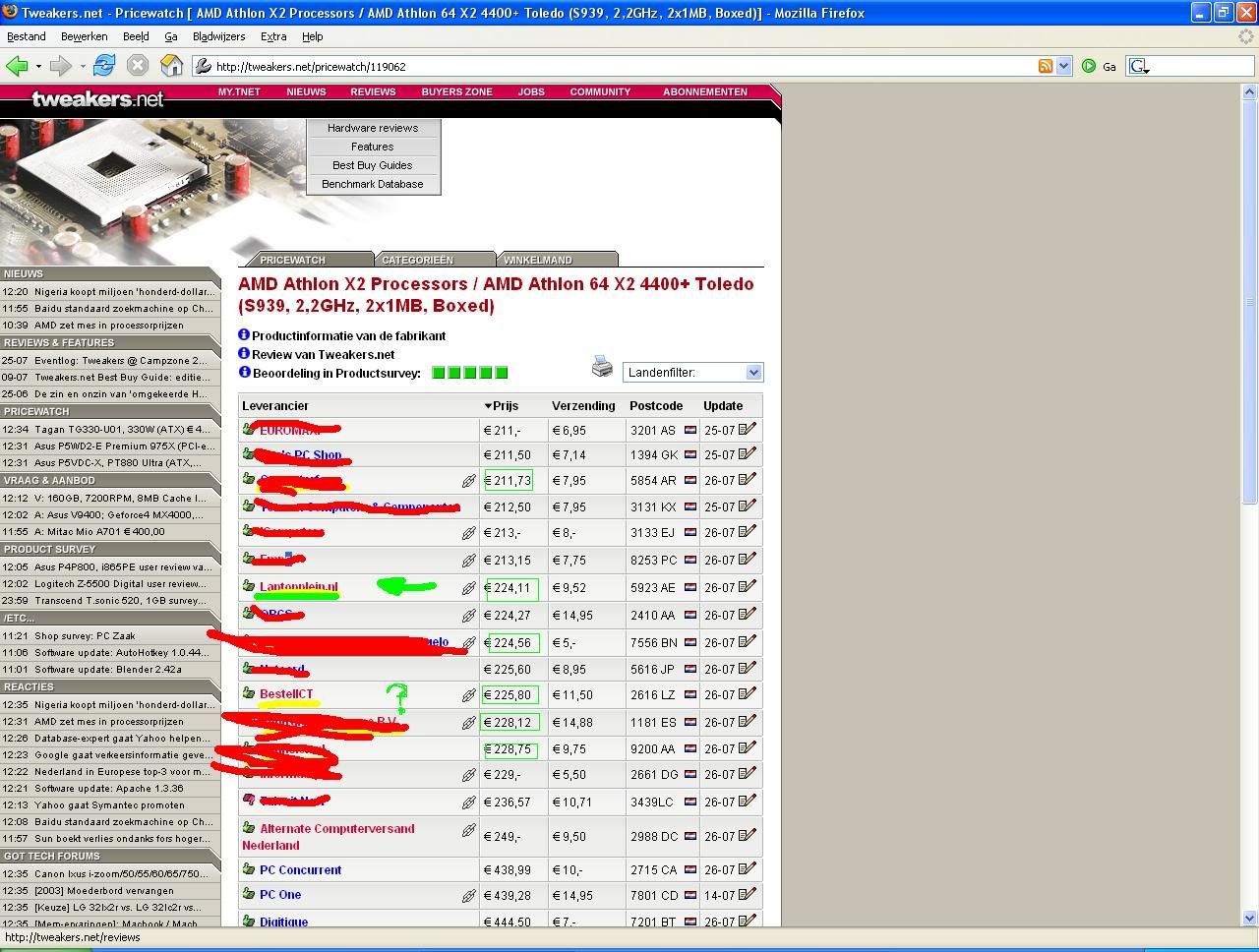Choose Hardware reviews in the Reviews submenu
The width and height of the screenshot is (1259, 952).
point(373,128)
